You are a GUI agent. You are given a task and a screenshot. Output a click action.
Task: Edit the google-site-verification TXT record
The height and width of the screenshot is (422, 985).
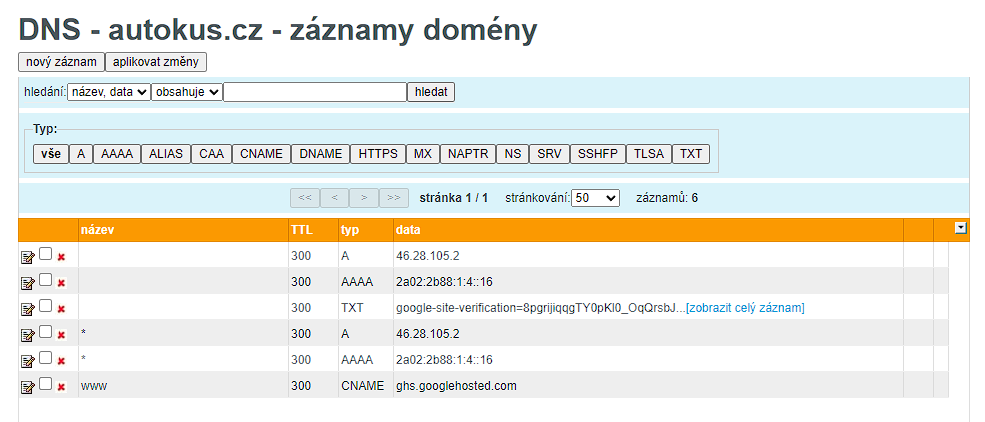coord(27,309)
